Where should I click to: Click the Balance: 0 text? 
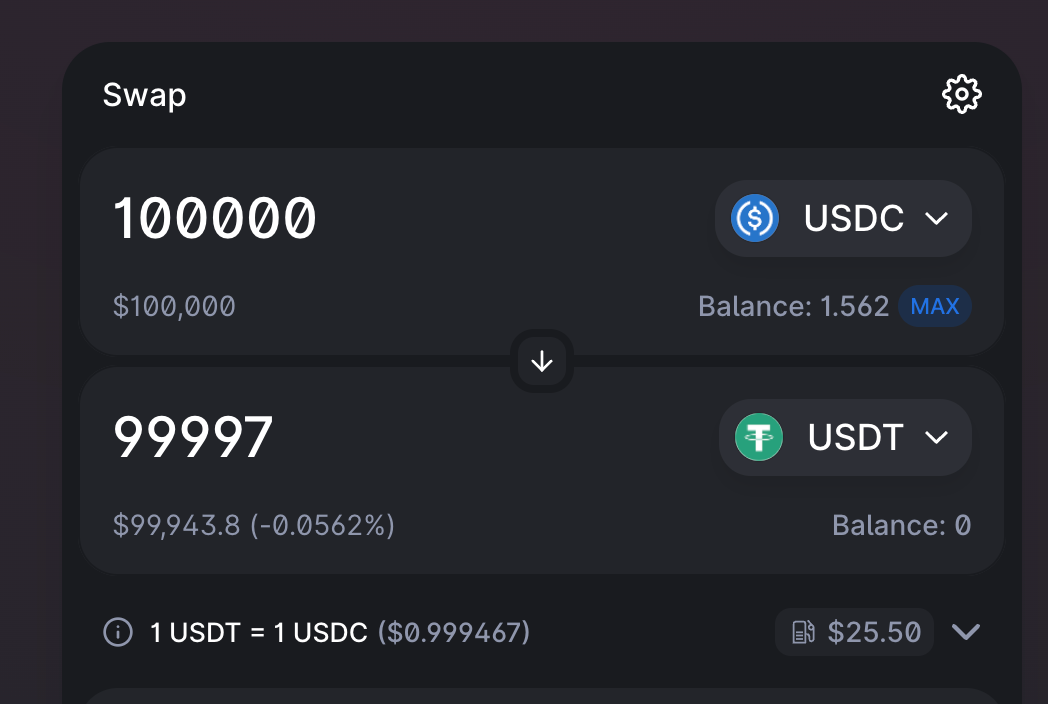click(x=901, y=525)
